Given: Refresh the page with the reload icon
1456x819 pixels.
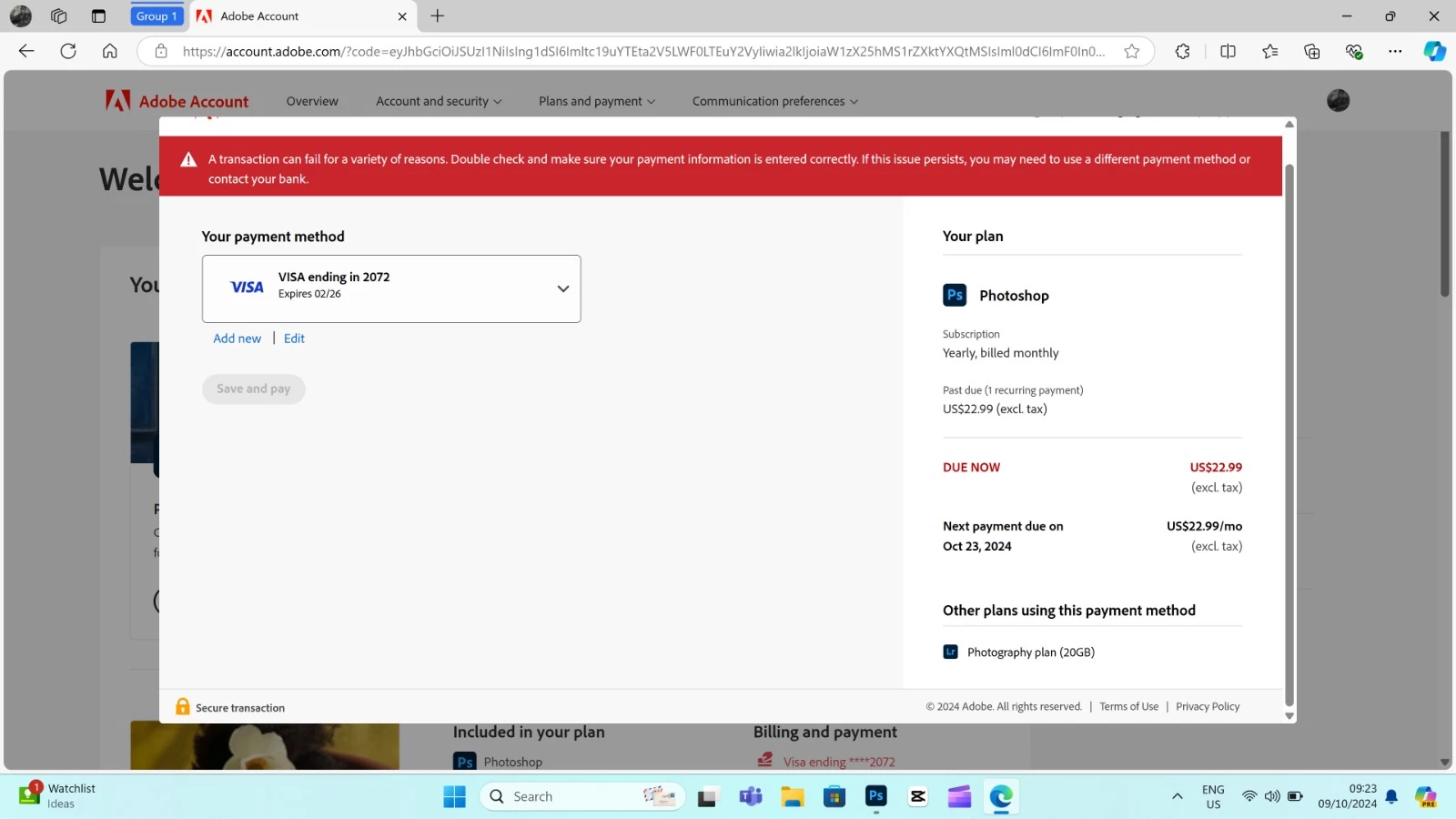Looking at the screenshot, I should pos(68,51).
